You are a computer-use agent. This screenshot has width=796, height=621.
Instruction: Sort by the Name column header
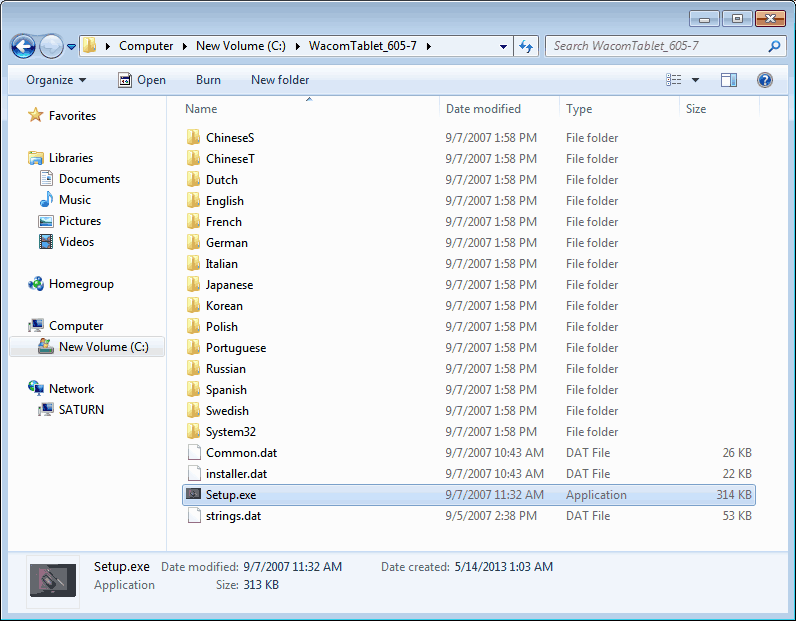(309, 109)
